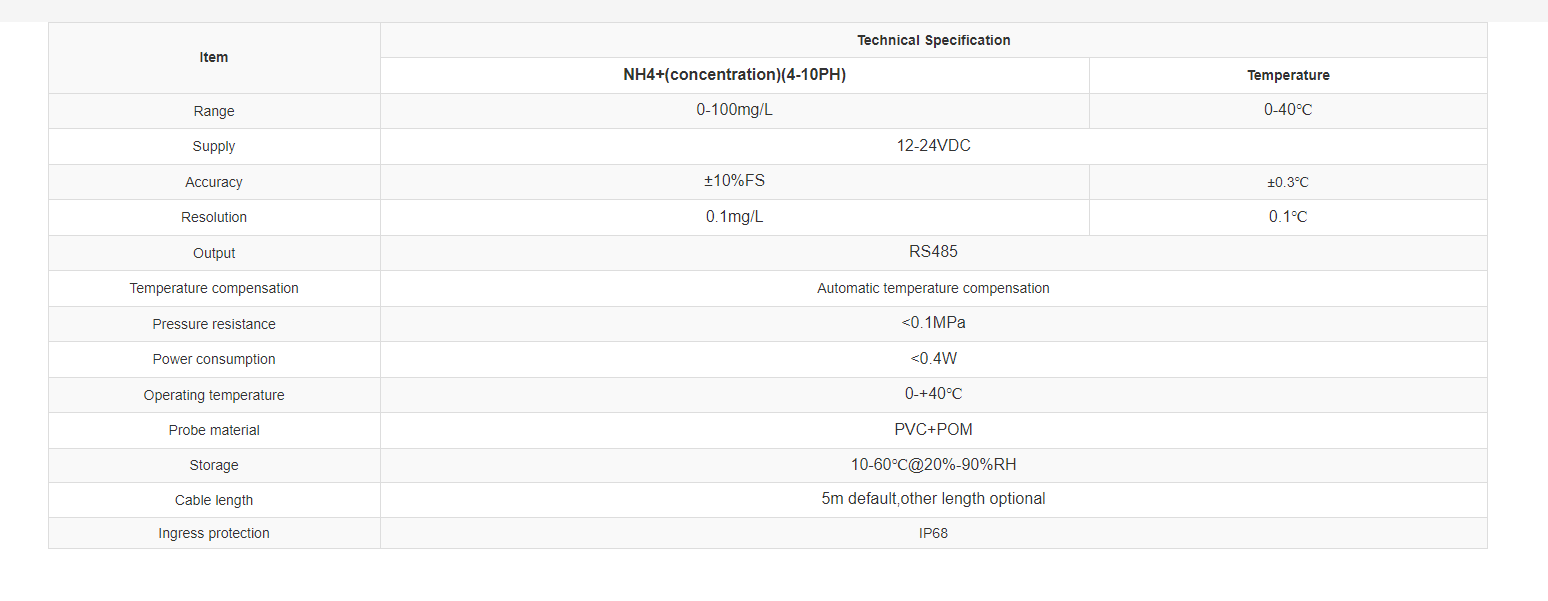Viewport: 1548px width, 601px height.
Task: Select the 'RS485' output value
Action: 933,252
